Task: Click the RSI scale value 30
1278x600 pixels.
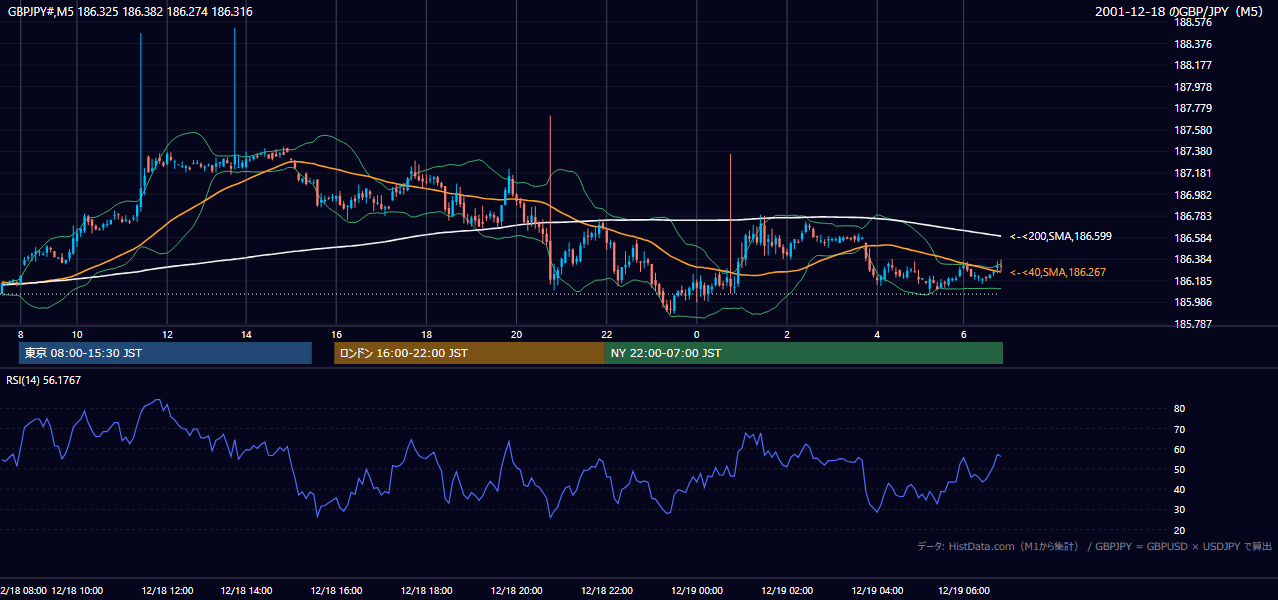Action: [1179, 510]
